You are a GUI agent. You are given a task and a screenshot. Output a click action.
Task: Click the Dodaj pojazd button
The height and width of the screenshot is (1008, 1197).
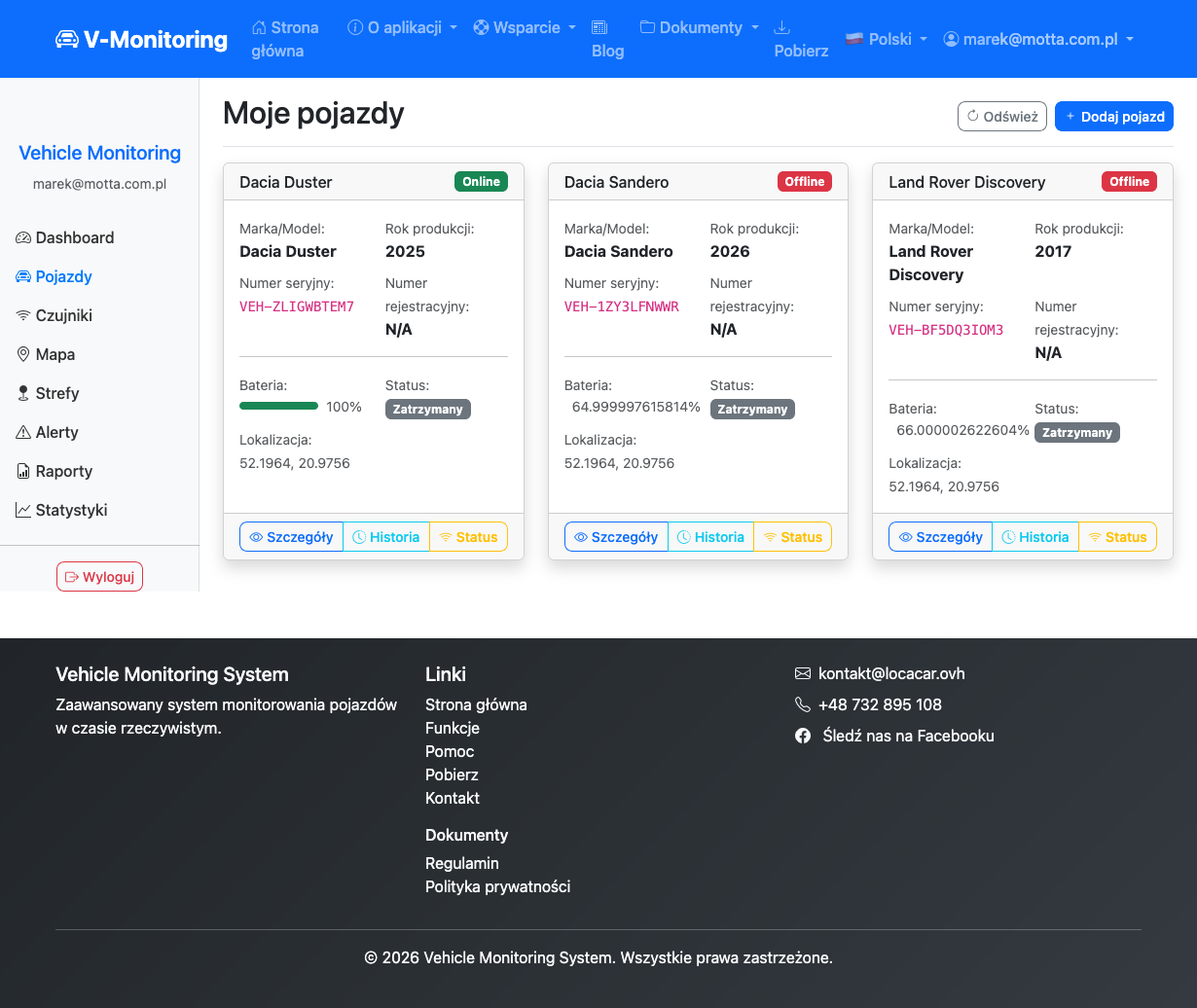1113,117
